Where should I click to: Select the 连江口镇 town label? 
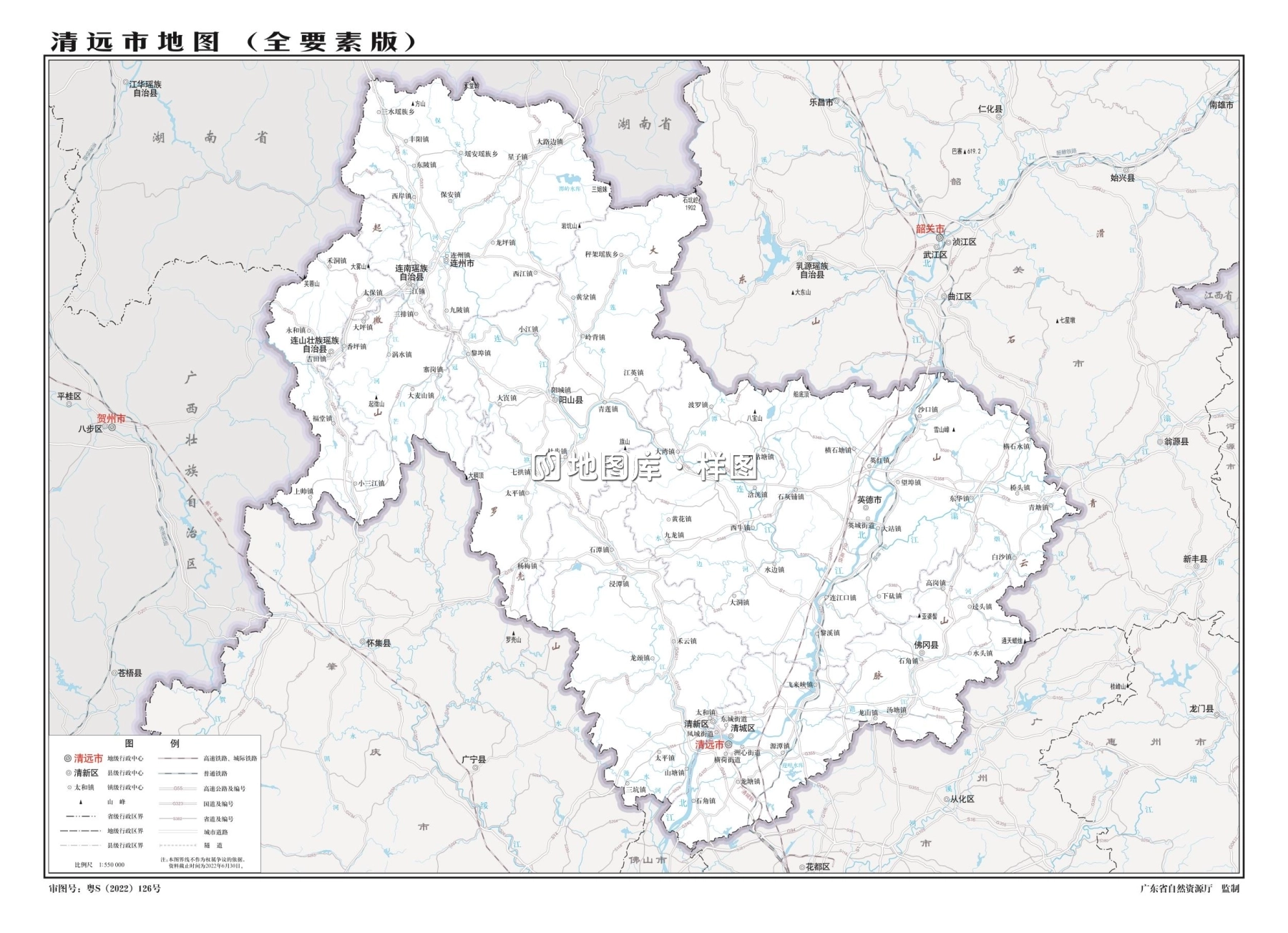[842, 597]
